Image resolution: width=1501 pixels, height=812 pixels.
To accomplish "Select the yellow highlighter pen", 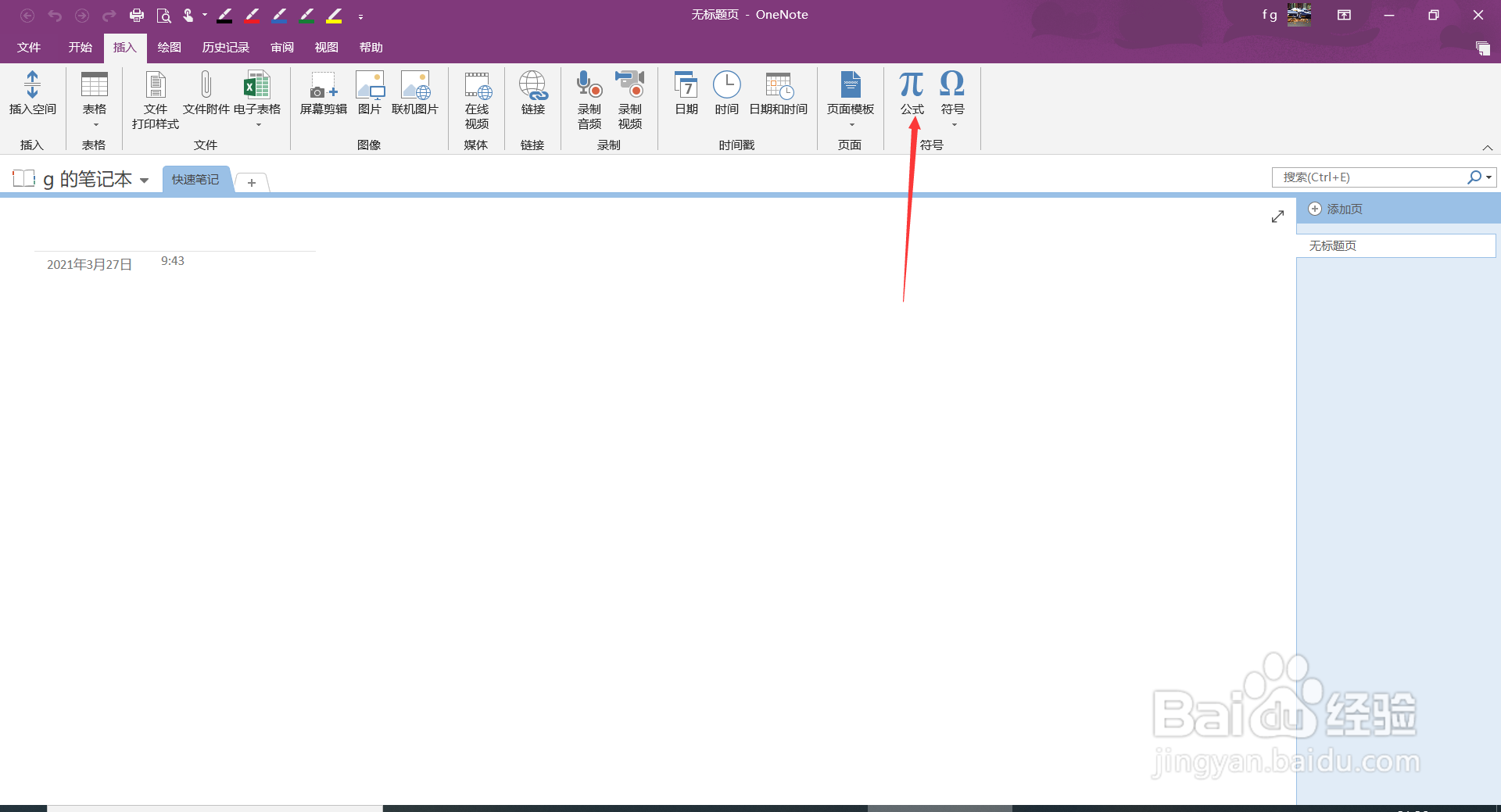I will coord(335,15).
